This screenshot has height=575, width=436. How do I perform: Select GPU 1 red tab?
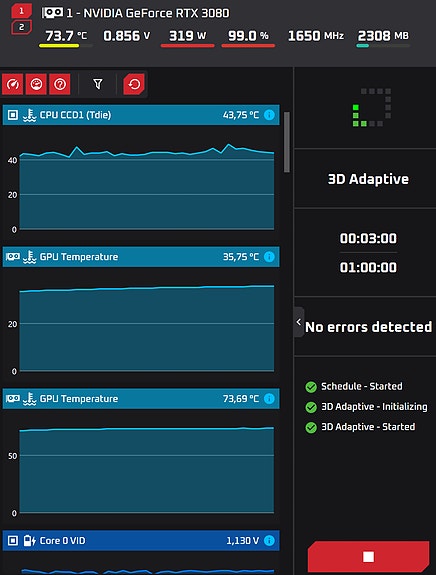pyautogui.click(x=21, y=11)
